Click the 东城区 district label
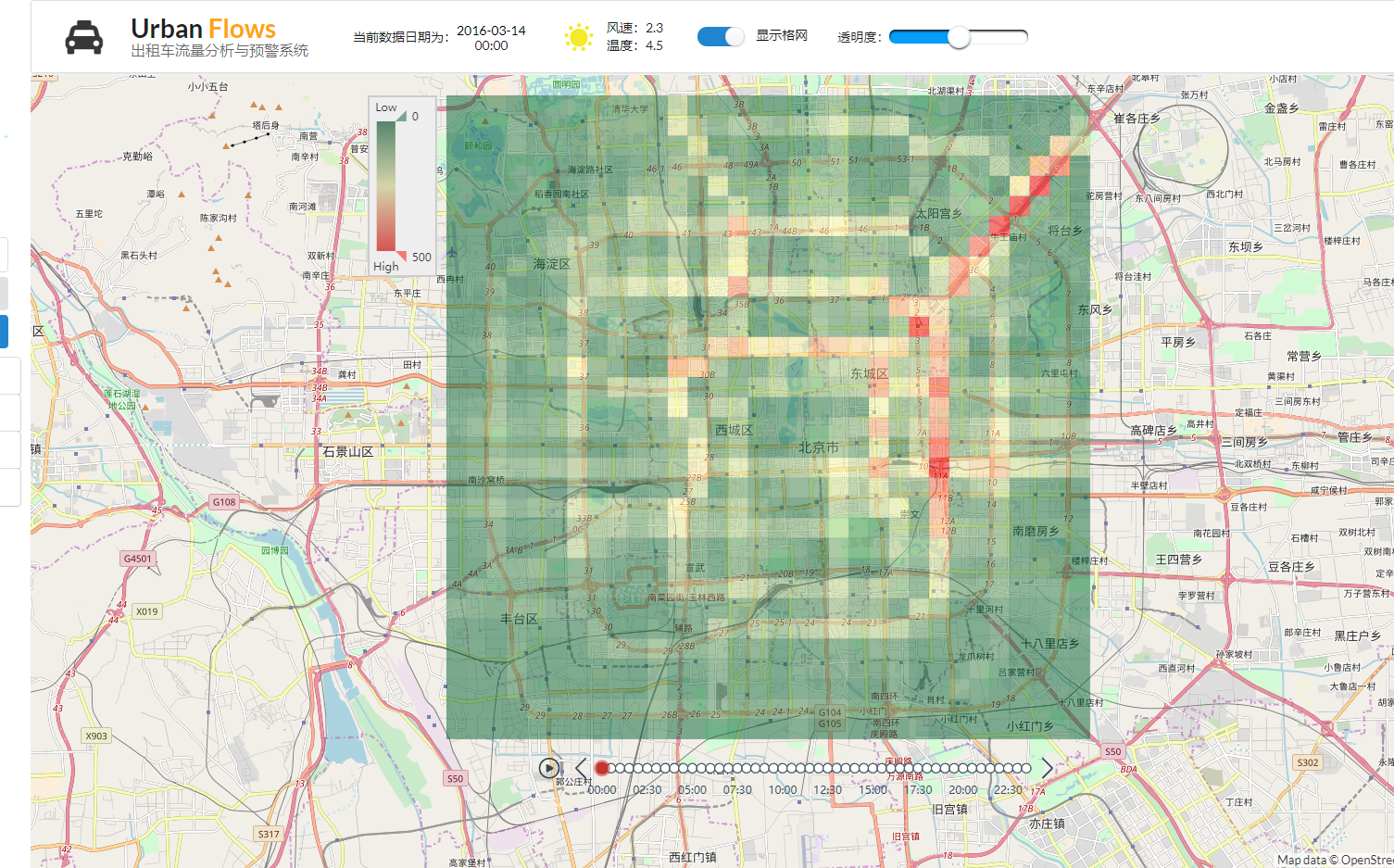Screen dimensions: 1394x868 [870, 373]
